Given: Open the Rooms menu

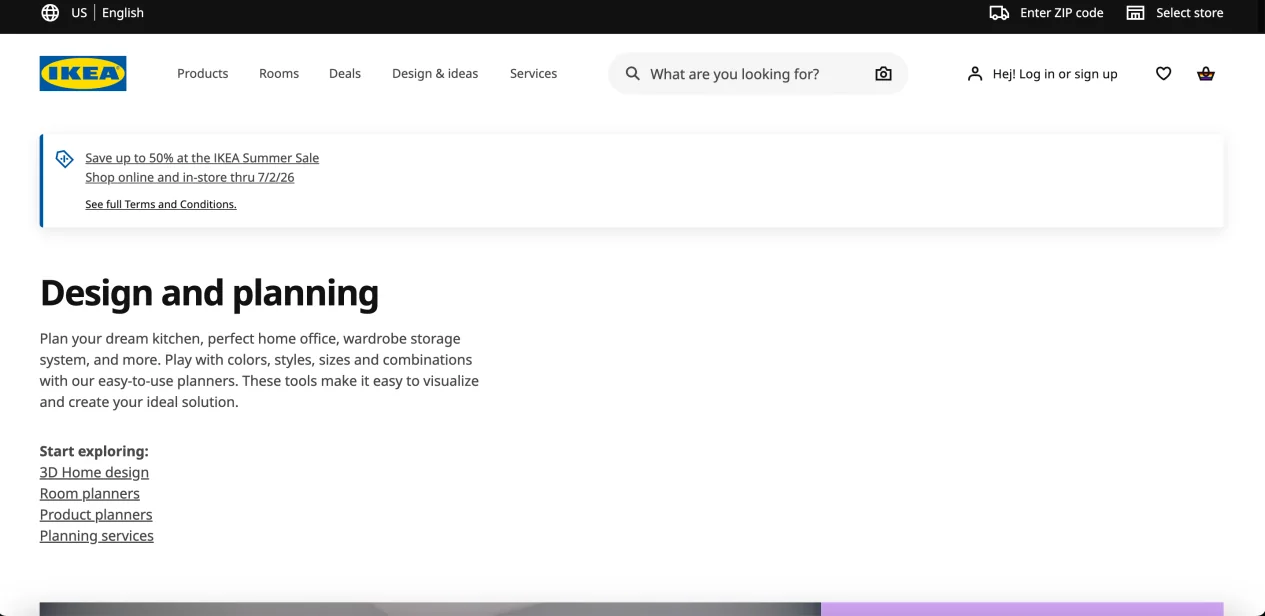Looking at the screenshot, I should (x=279, y=73).
